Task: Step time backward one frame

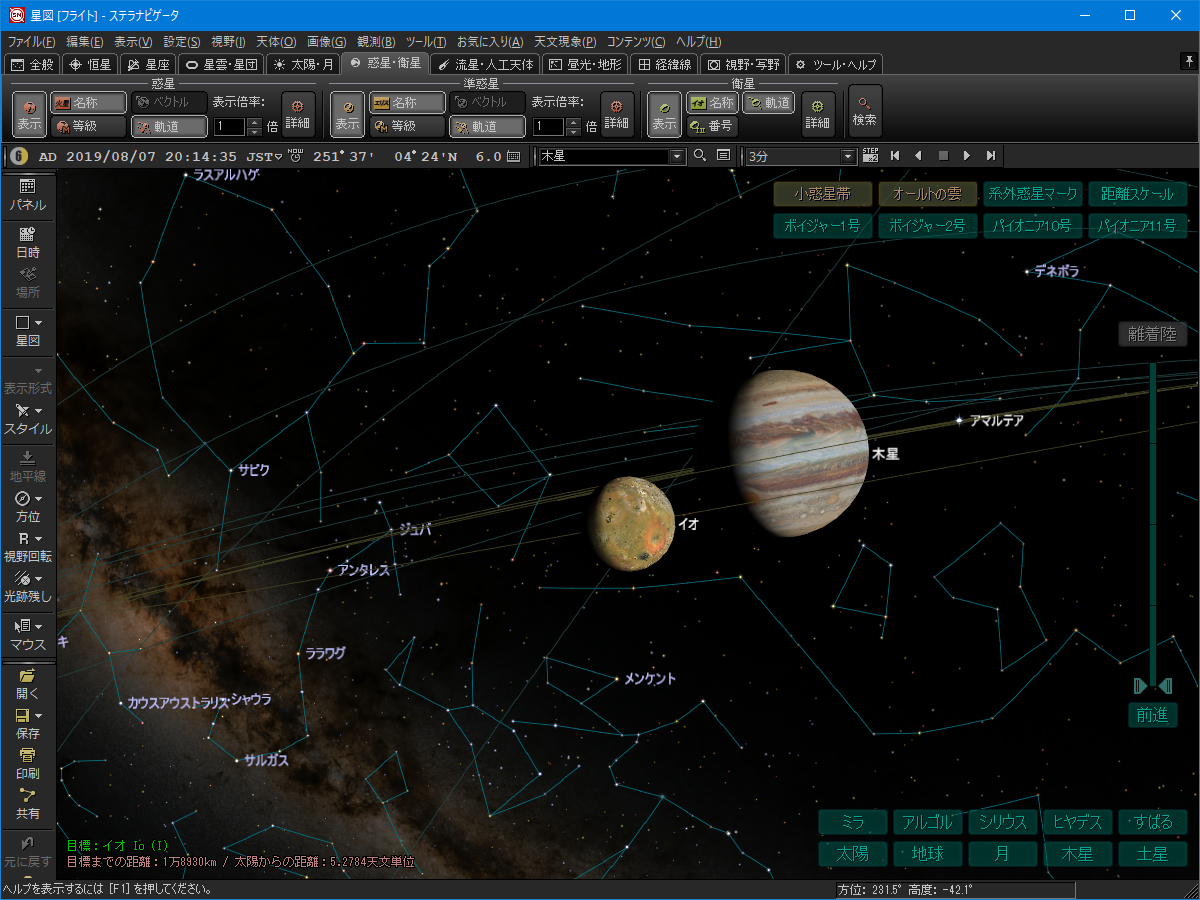Action: (918, 156)
